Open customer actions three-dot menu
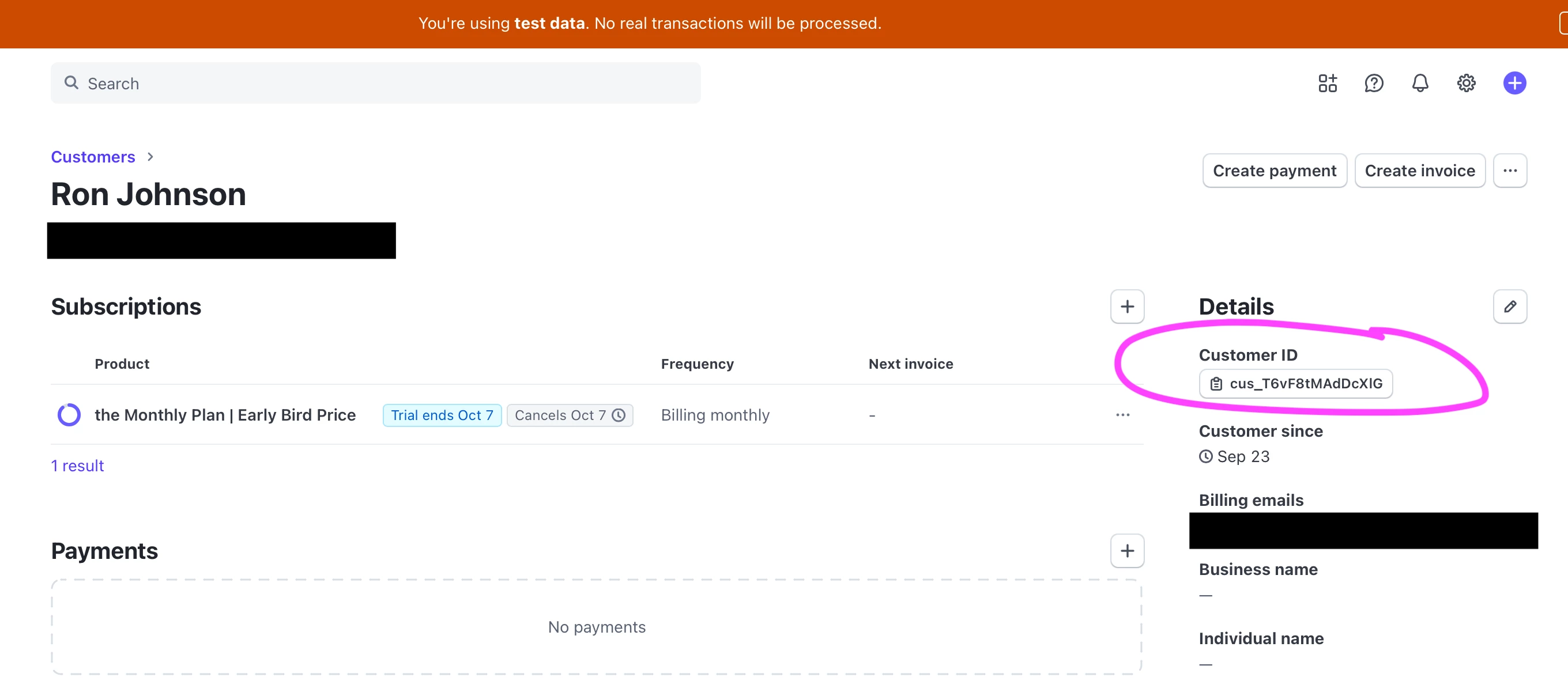Viewport: 1568px width, 696px height. click(1510, 171)
